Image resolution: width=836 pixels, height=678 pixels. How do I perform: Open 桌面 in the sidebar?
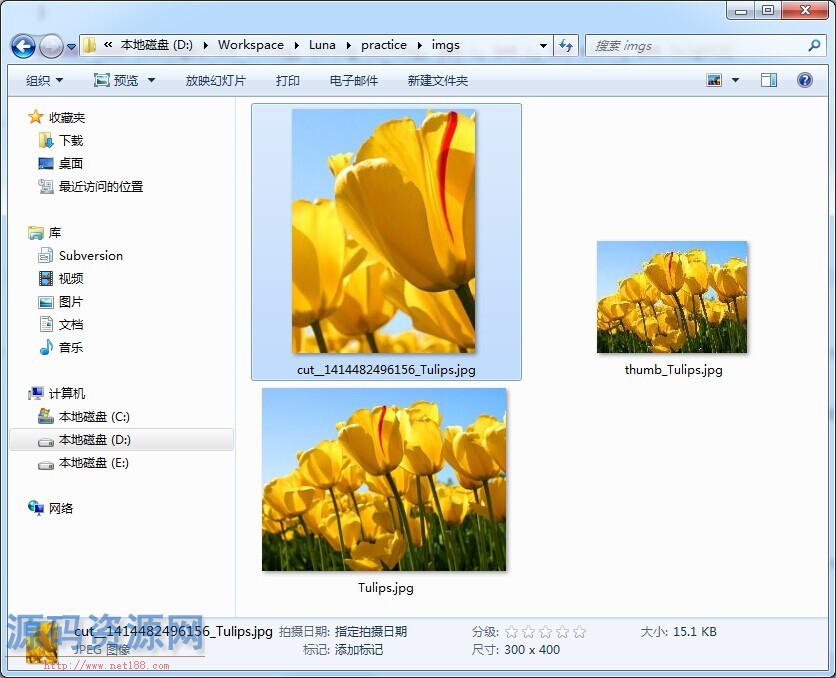coord(61,163)
